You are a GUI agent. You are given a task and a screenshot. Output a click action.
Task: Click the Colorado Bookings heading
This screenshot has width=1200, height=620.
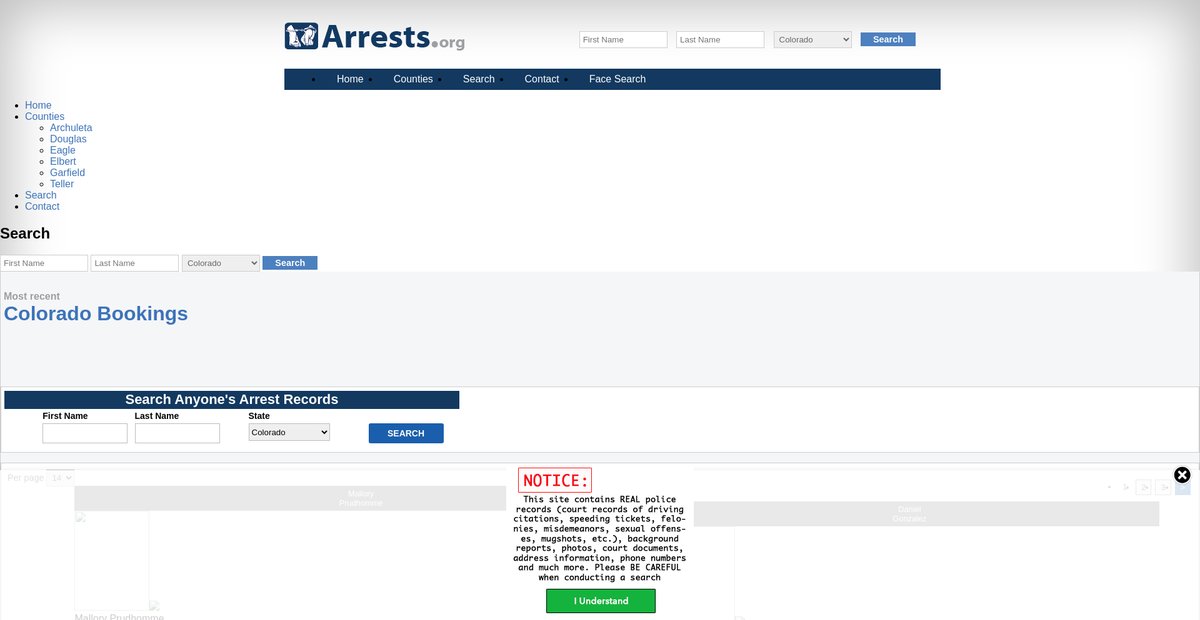click(96, 314)
